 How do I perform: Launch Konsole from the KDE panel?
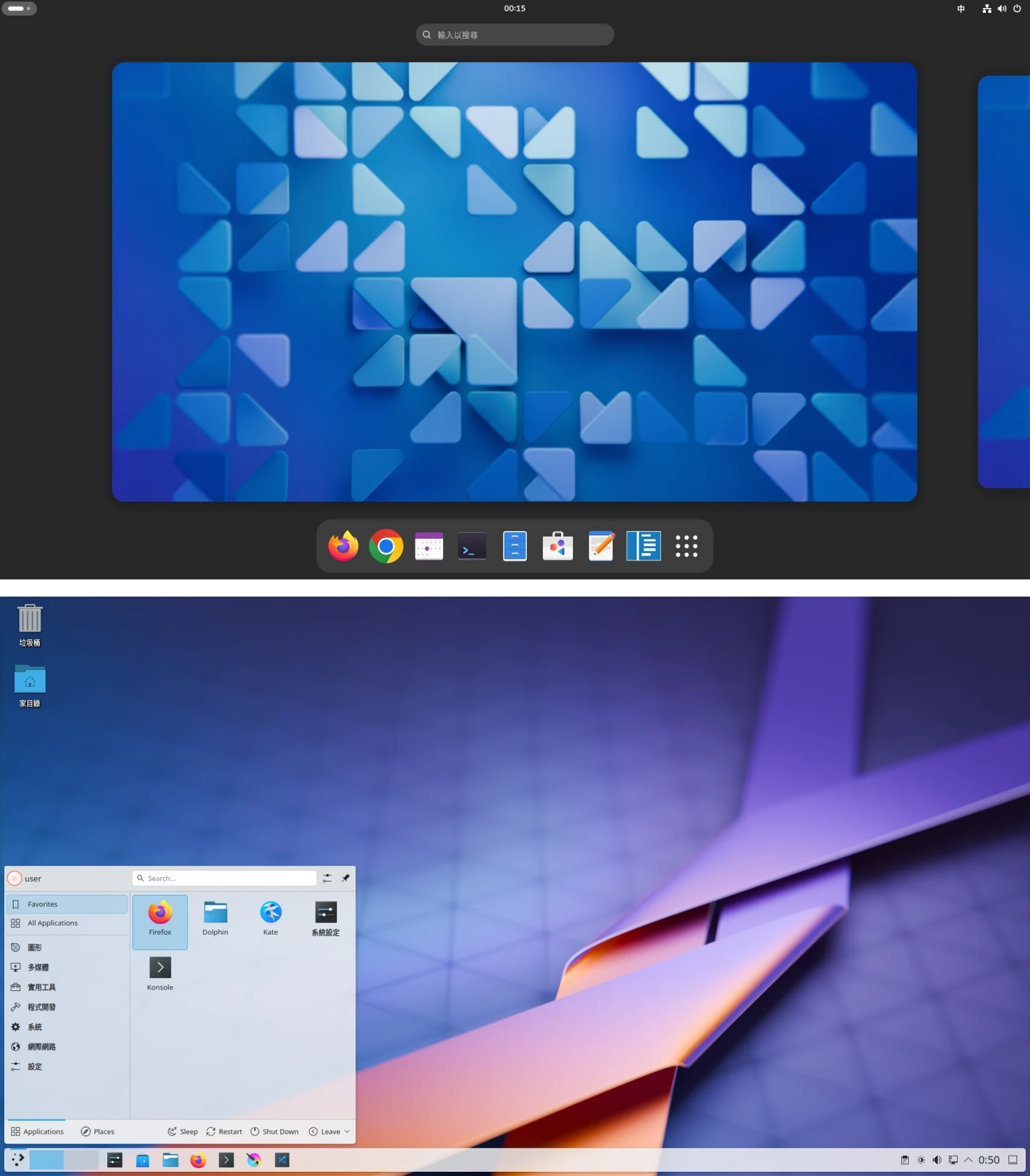click(226, 1159)
